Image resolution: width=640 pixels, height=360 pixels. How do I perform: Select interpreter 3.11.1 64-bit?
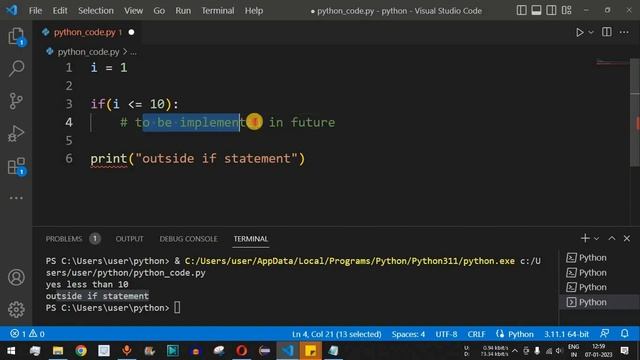(x=566, y=334)
